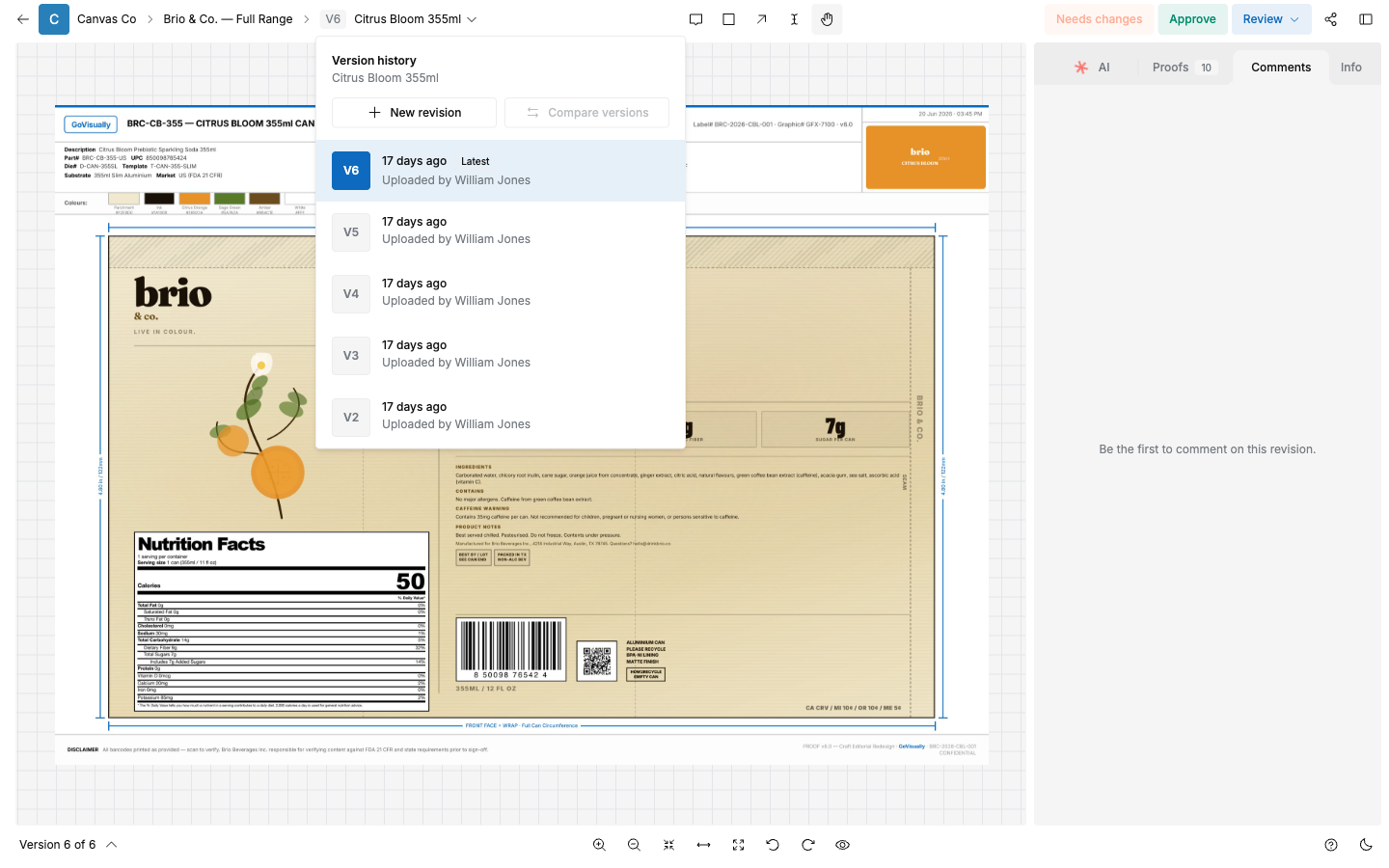Zoom in on the proof
The width and height of the screenshot is (1389, 868).
[599, 845]
